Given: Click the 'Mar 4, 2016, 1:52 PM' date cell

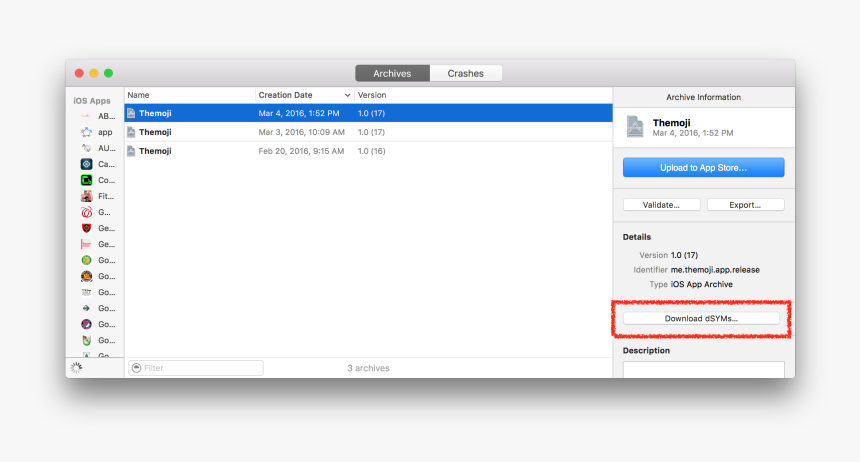Looking at the screenshot, I should tap(299, 113).
